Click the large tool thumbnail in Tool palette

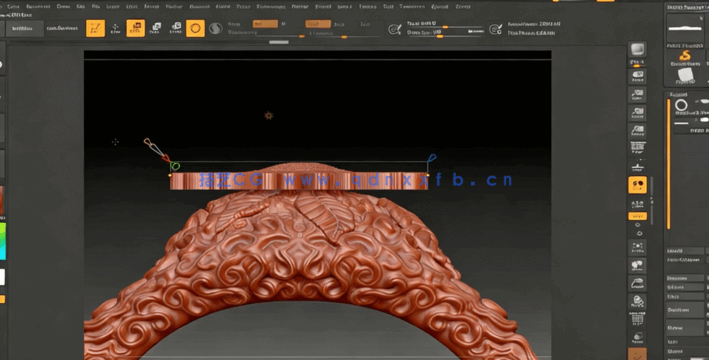pyautogui.click(x=685, y=29)
